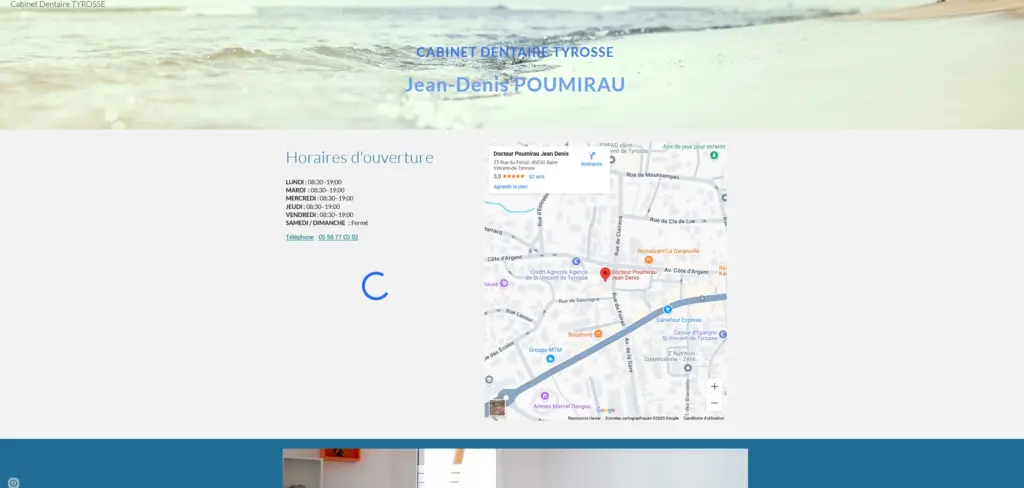Click the Google logo on the map
Screen dimensions: 1024x488
point(605,410)
